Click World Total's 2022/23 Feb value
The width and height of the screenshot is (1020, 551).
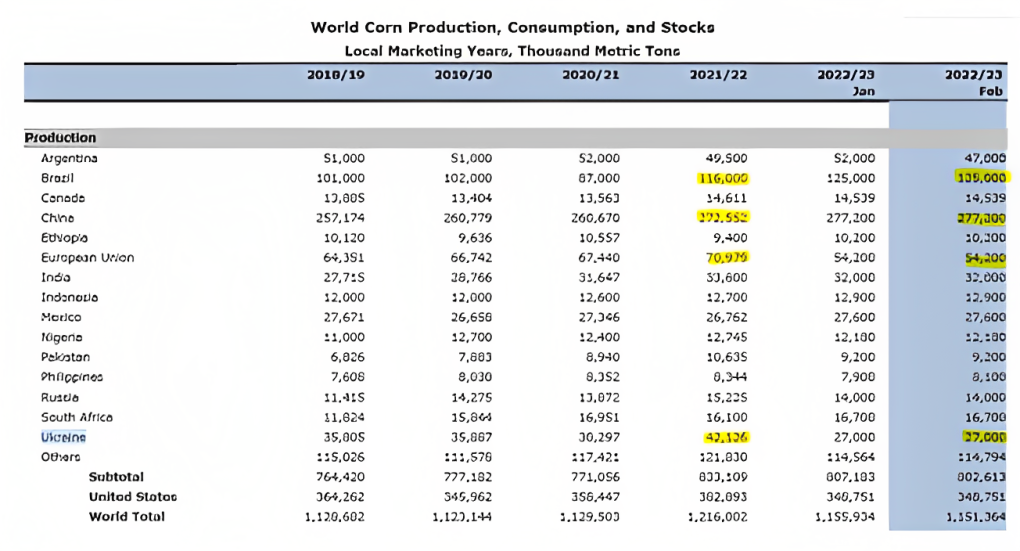click(x=976, y=517)
